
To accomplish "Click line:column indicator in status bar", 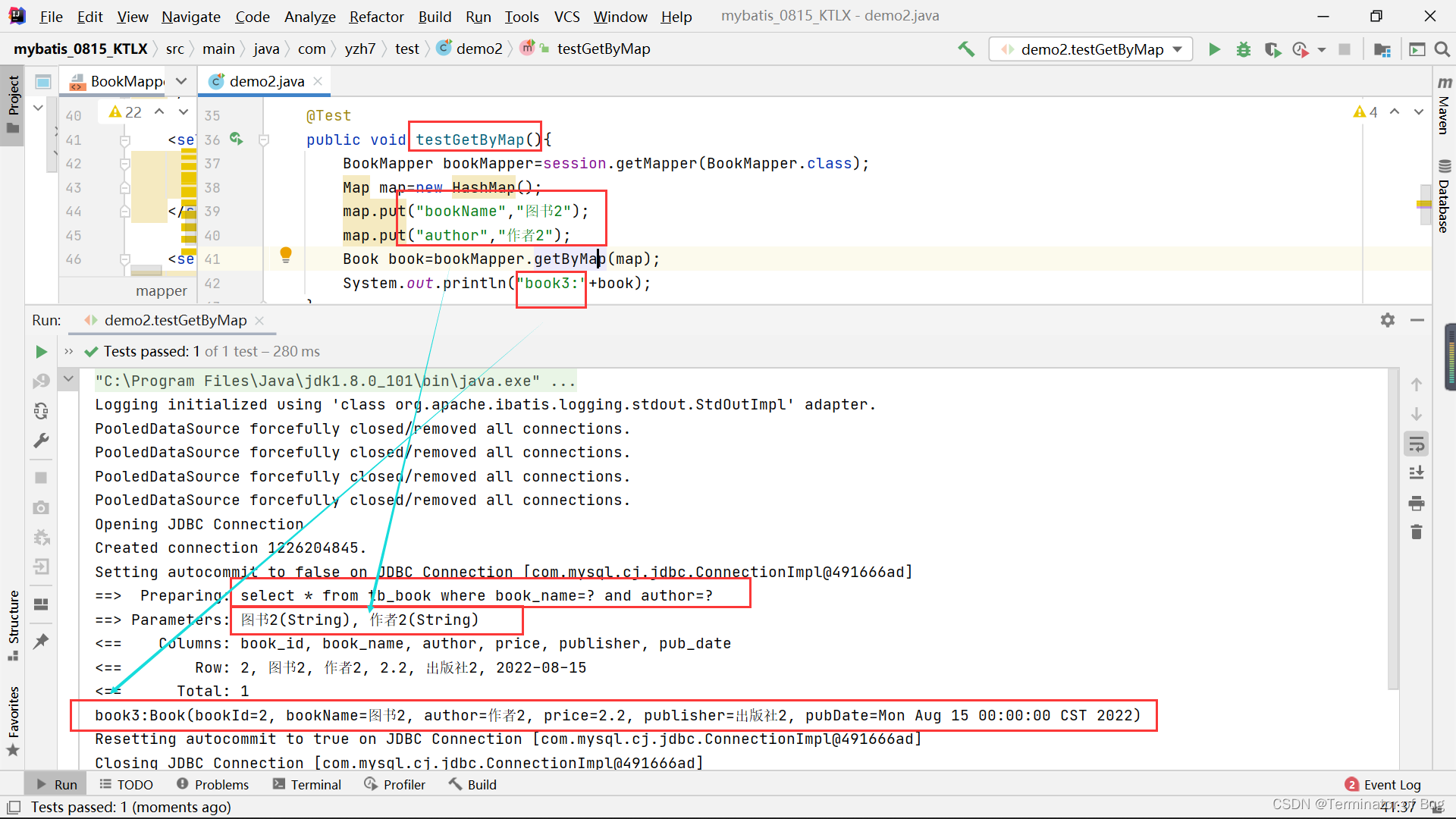I will pyautogui.click(x=1398, y=807).
